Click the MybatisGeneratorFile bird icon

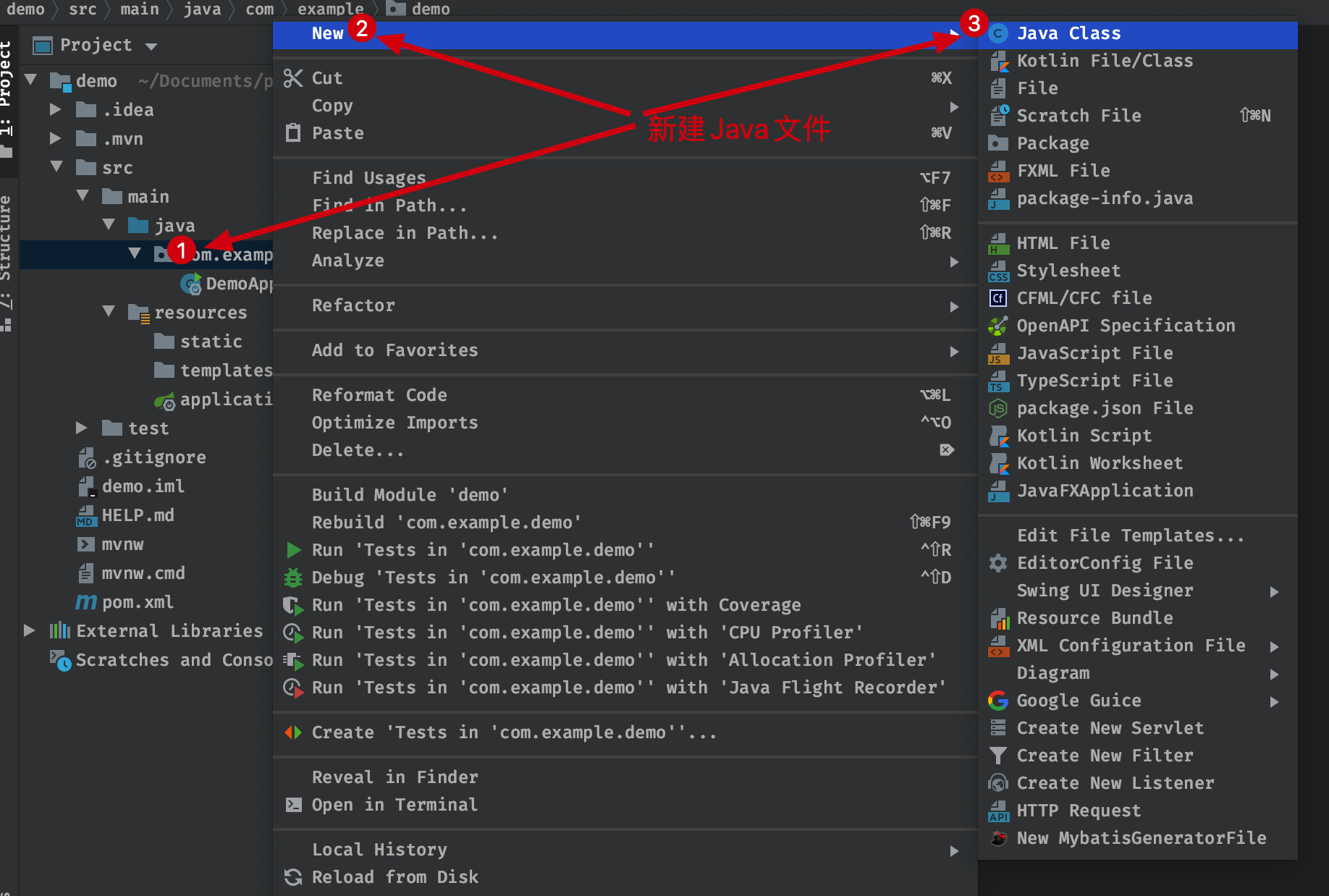999,838
